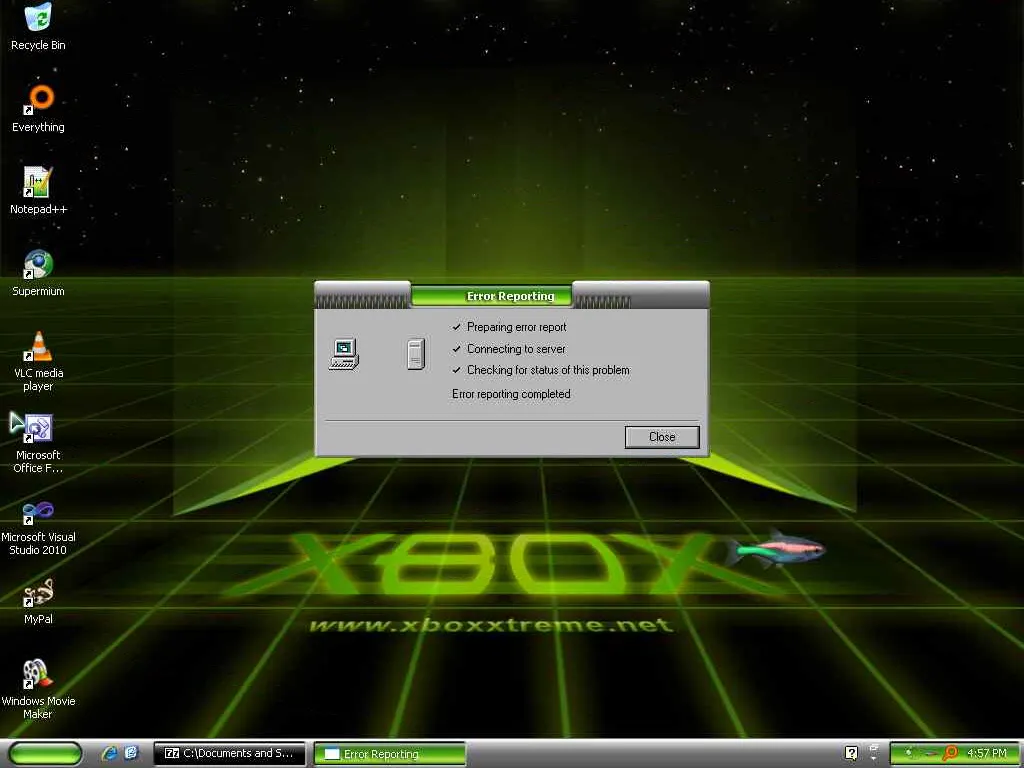Click the Error Reporting title bar

pos(511,295)
